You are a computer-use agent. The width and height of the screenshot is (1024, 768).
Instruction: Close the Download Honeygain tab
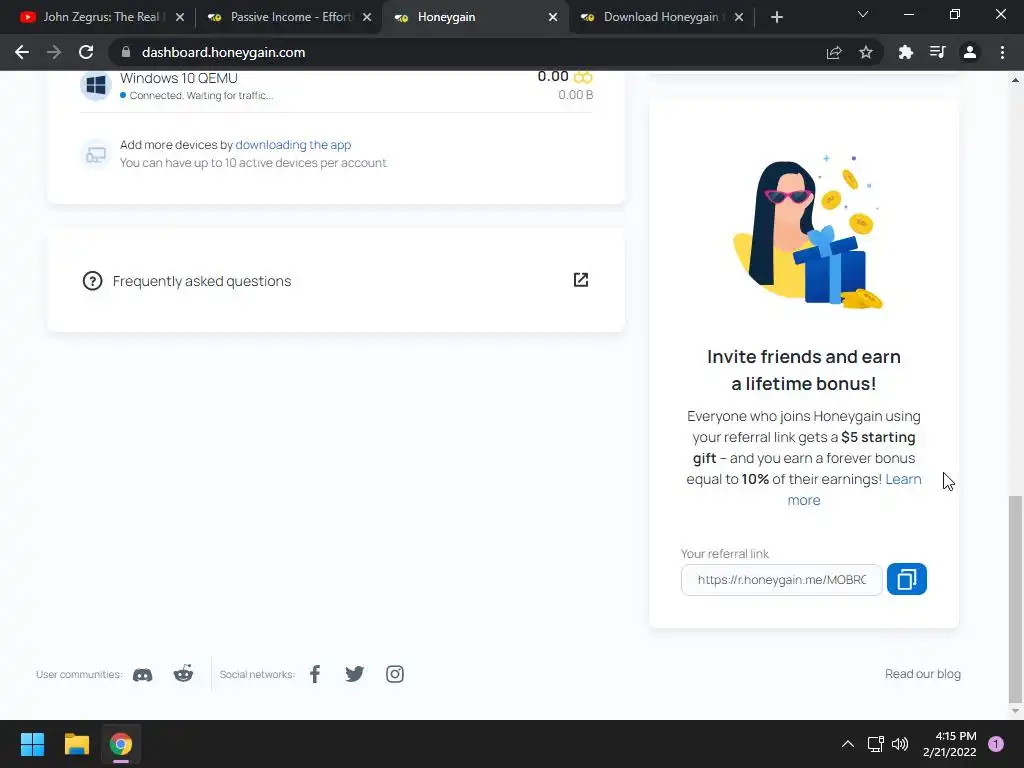739,17
